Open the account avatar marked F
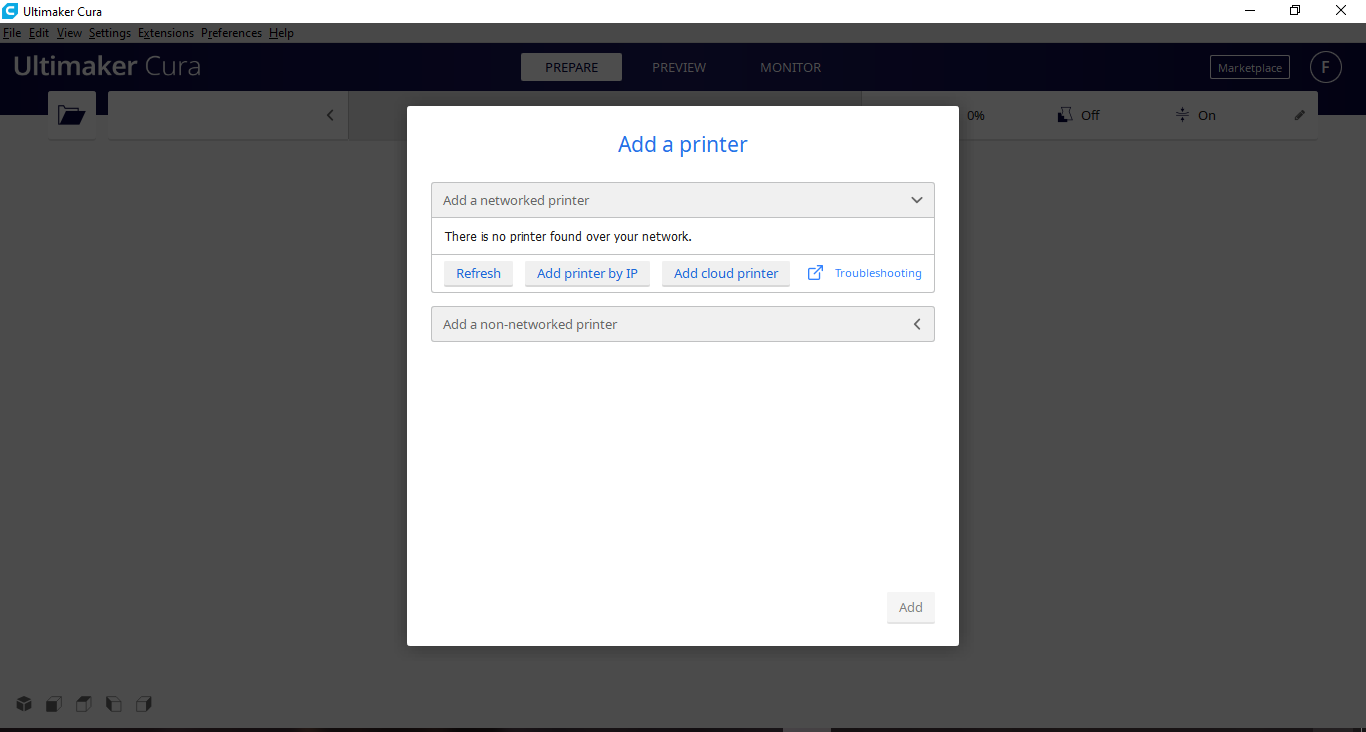This screenshot has height=732, width=1366. 1326,67
